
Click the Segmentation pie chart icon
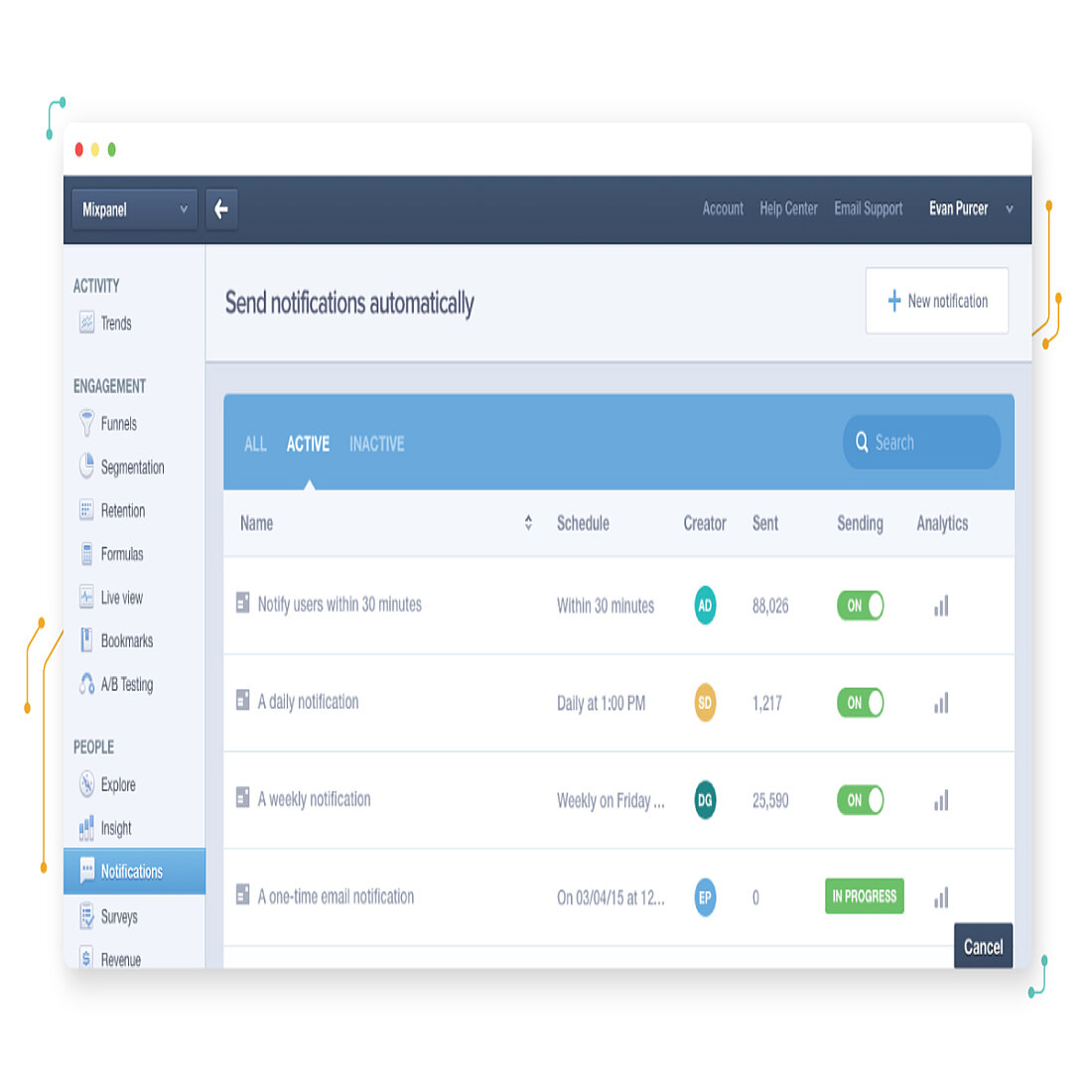(x=86, y=467)
